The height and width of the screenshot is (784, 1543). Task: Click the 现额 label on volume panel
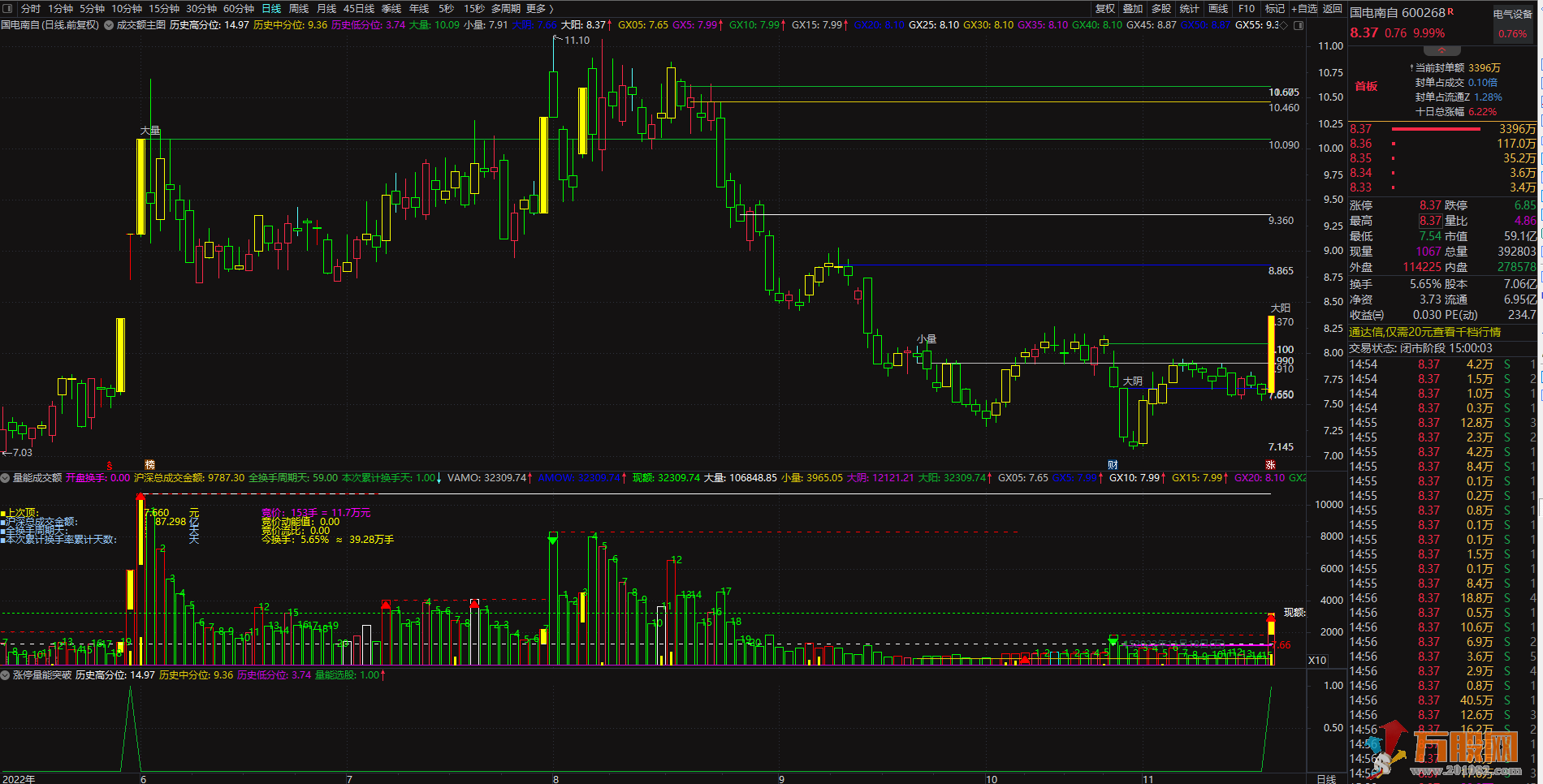1294,613
